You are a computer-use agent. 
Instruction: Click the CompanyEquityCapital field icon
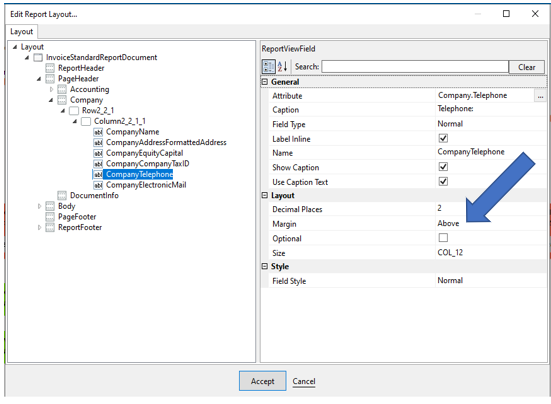pos(98,153)
